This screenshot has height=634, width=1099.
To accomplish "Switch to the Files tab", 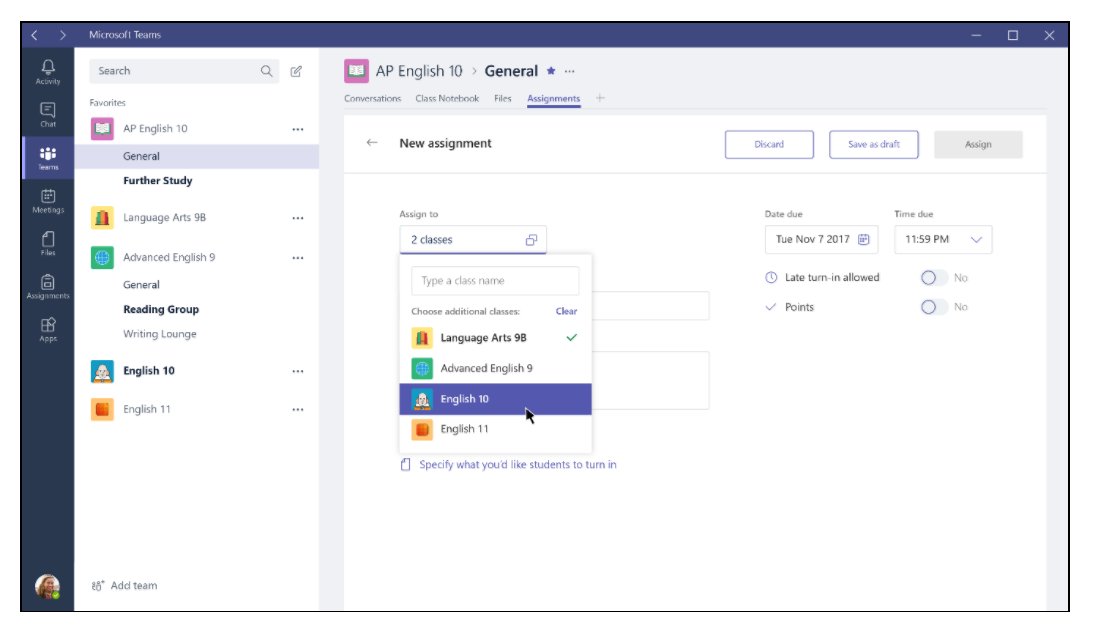I will (503, 98).
